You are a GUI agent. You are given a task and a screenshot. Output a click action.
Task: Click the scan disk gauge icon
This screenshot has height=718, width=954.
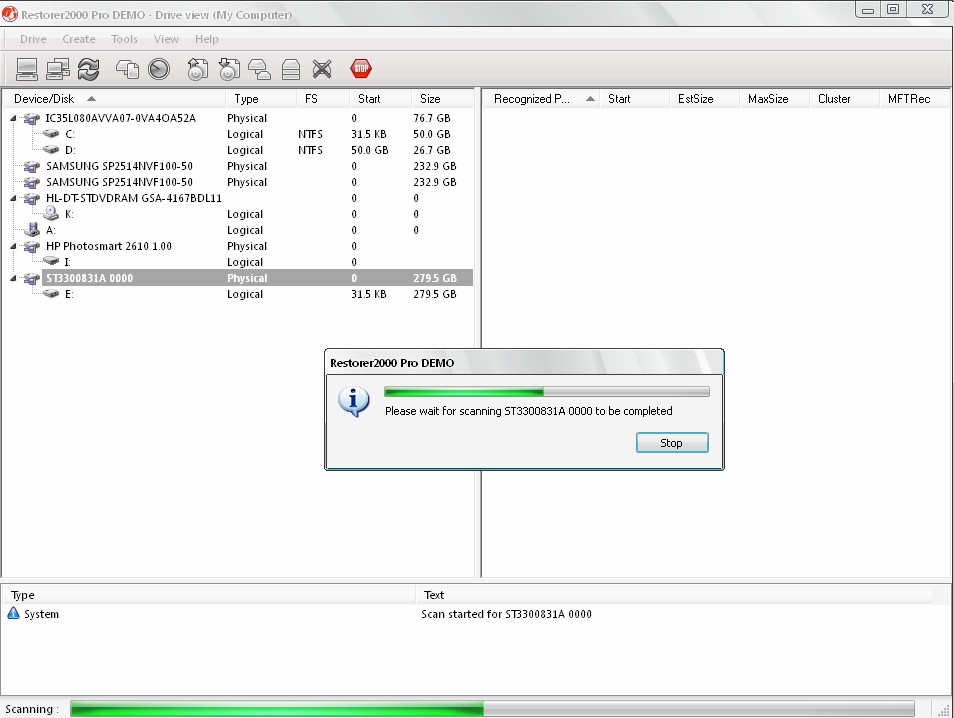point(159,69)
